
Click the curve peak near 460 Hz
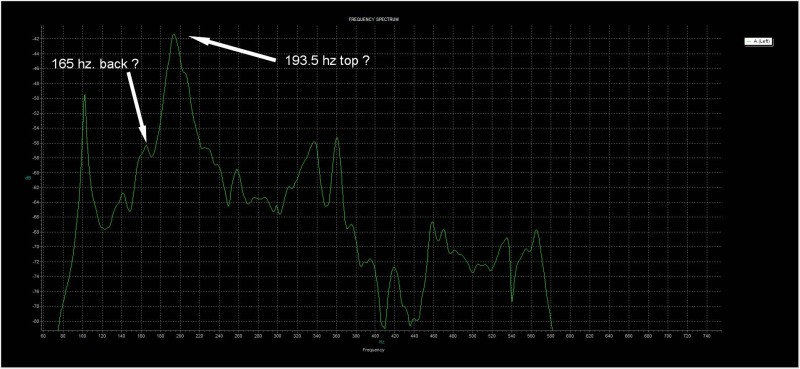(x=433, y=223)
